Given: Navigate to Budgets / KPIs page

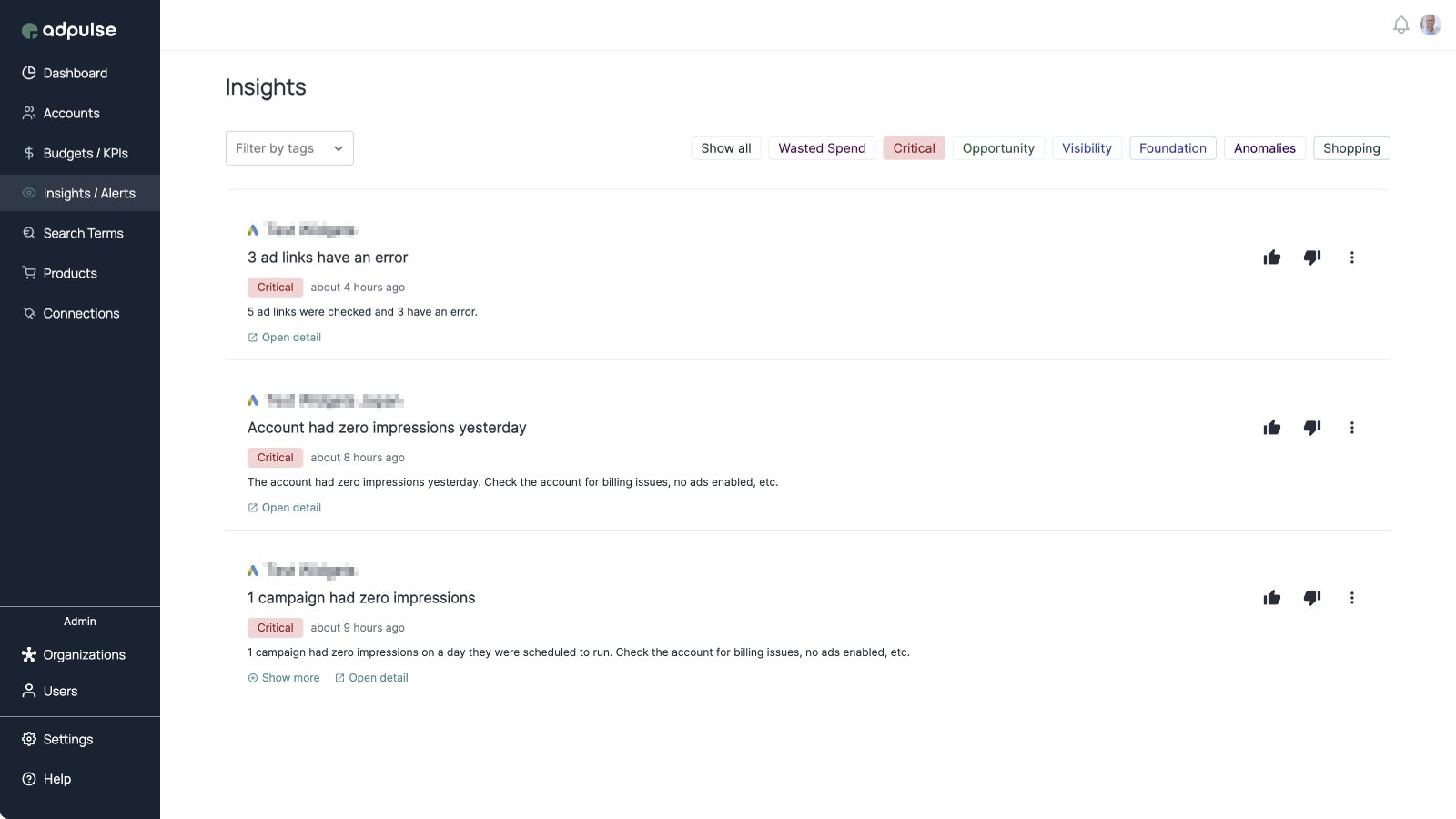Looking at the screenshot, I should pyautogui.click(x=86, y=153).
